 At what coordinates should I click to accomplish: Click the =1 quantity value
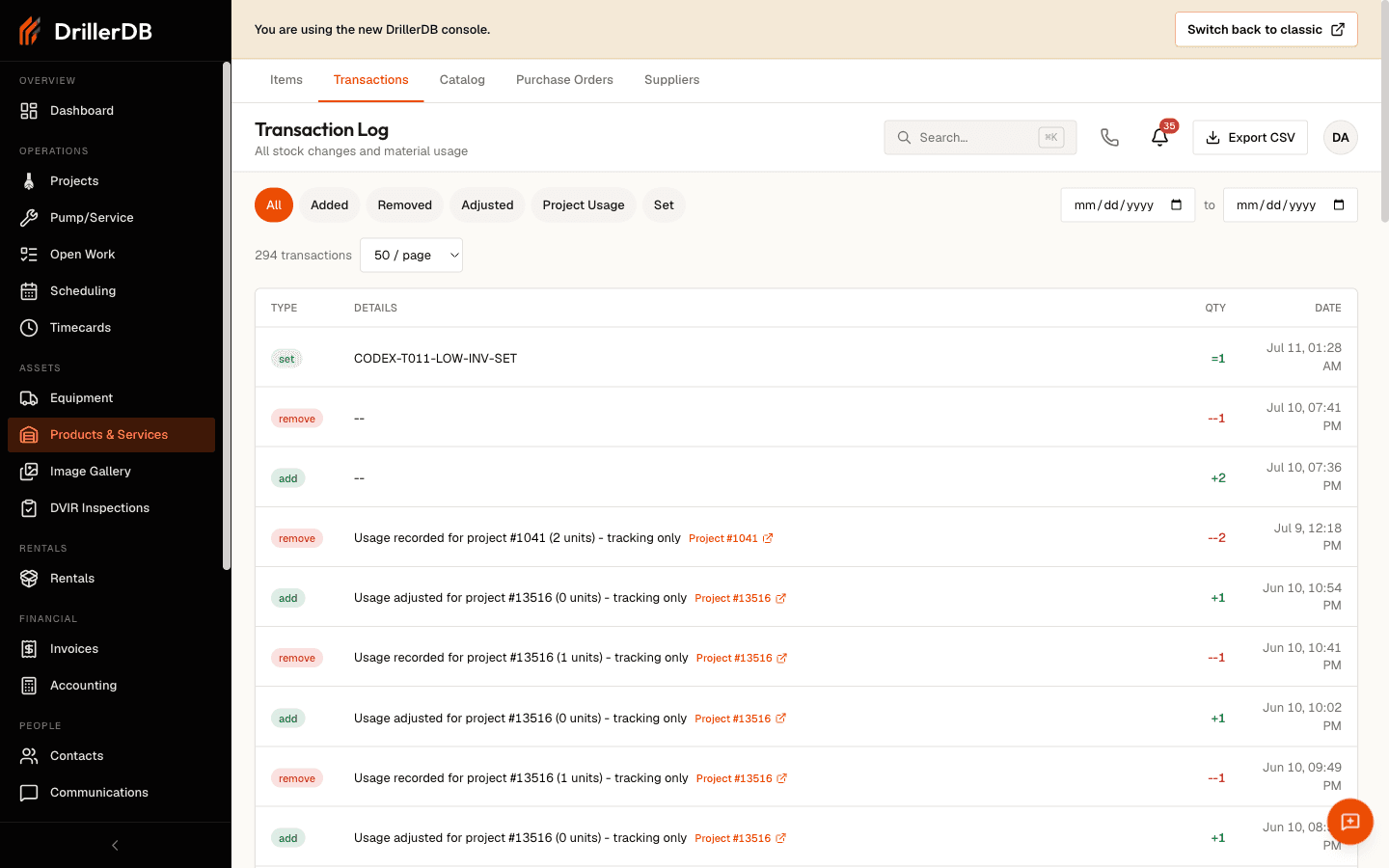coord(1218,359)
